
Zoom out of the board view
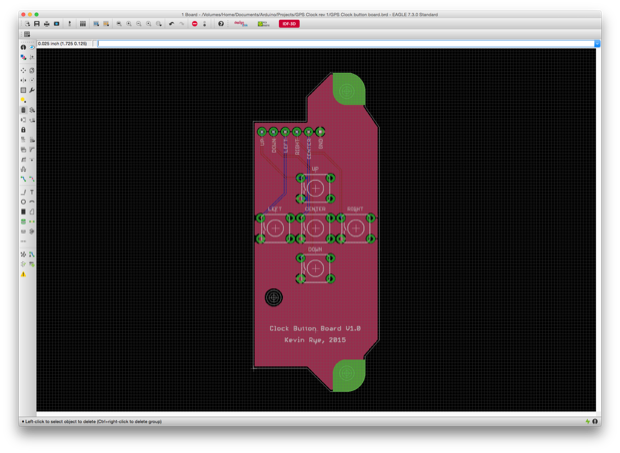pyautogui.click(x=139, y=24)
